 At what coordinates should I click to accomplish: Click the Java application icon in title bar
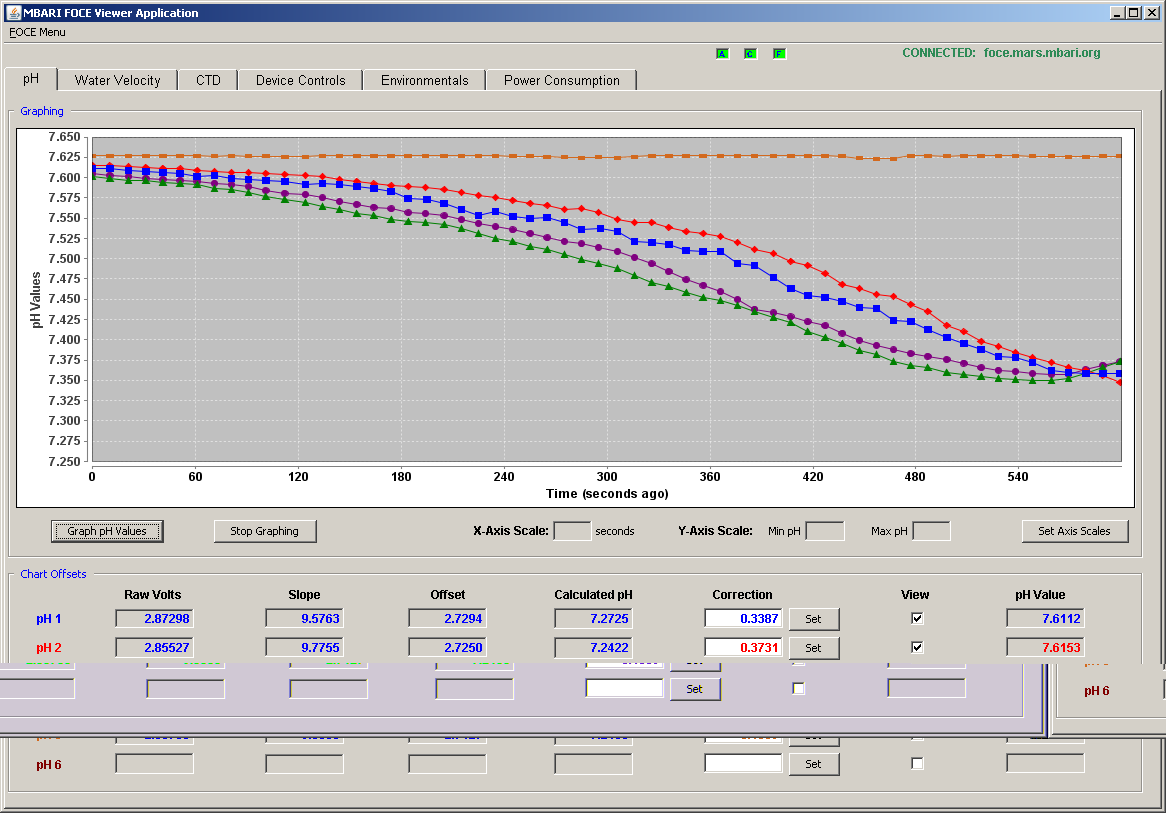pos(13,13)
